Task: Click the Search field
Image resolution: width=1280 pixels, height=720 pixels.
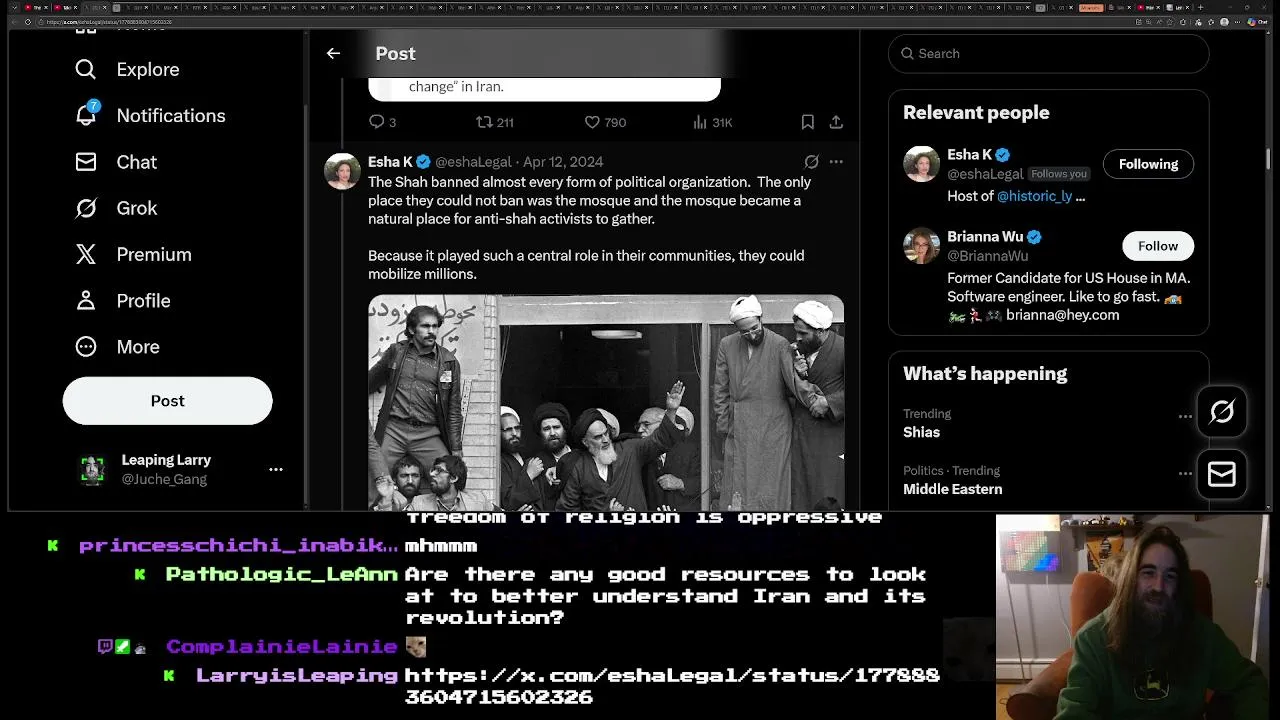Action: click(1048, 53)
